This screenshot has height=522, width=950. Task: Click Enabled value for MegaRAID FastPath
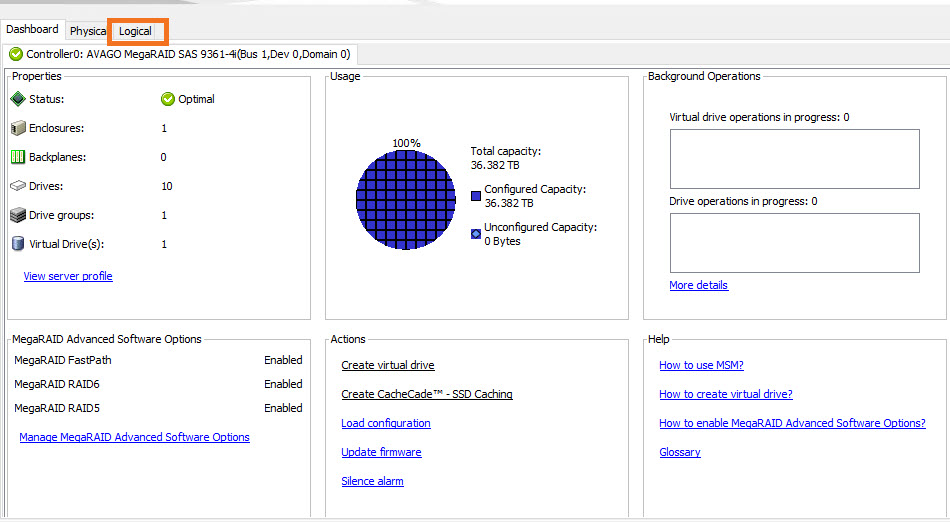[x=283, y=360]
